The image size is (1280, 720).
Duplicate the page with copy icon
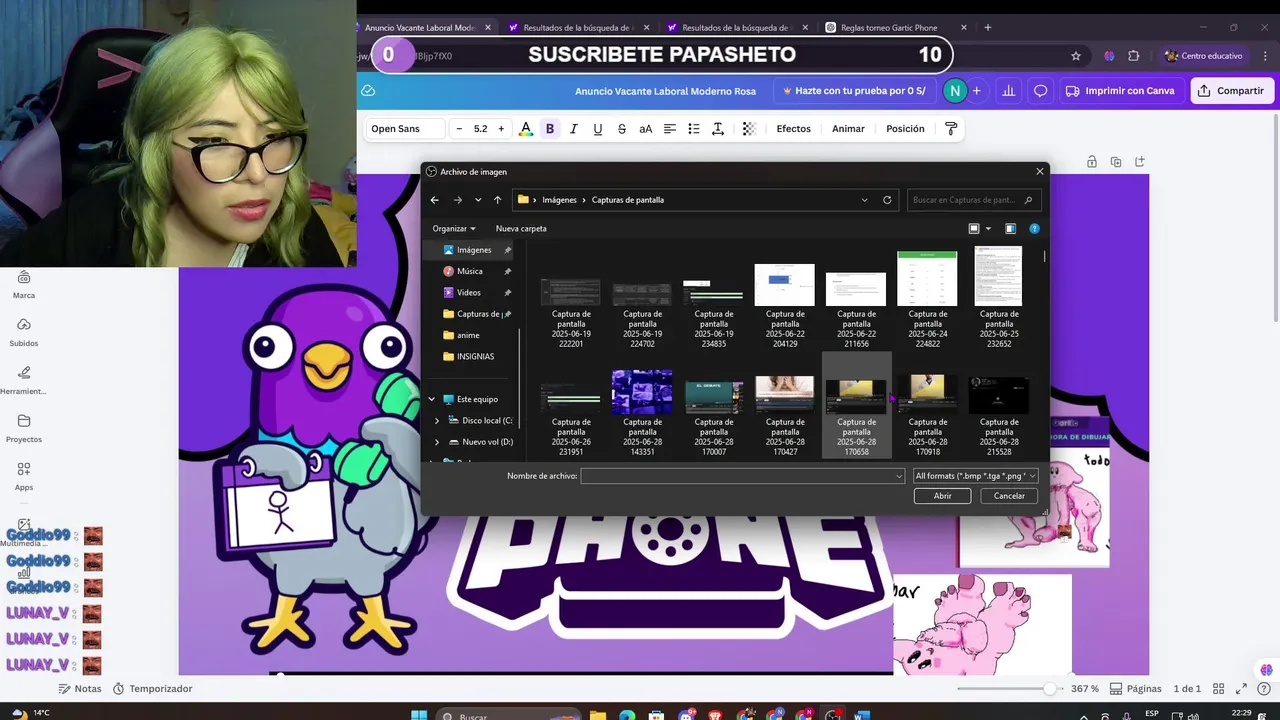[x=1116, y=161]
